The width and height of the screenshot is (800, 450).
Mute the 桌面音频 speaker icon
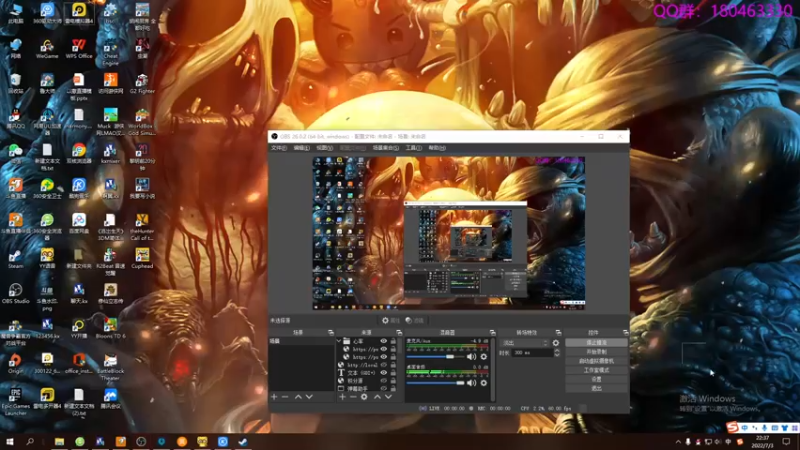(471, 383)
